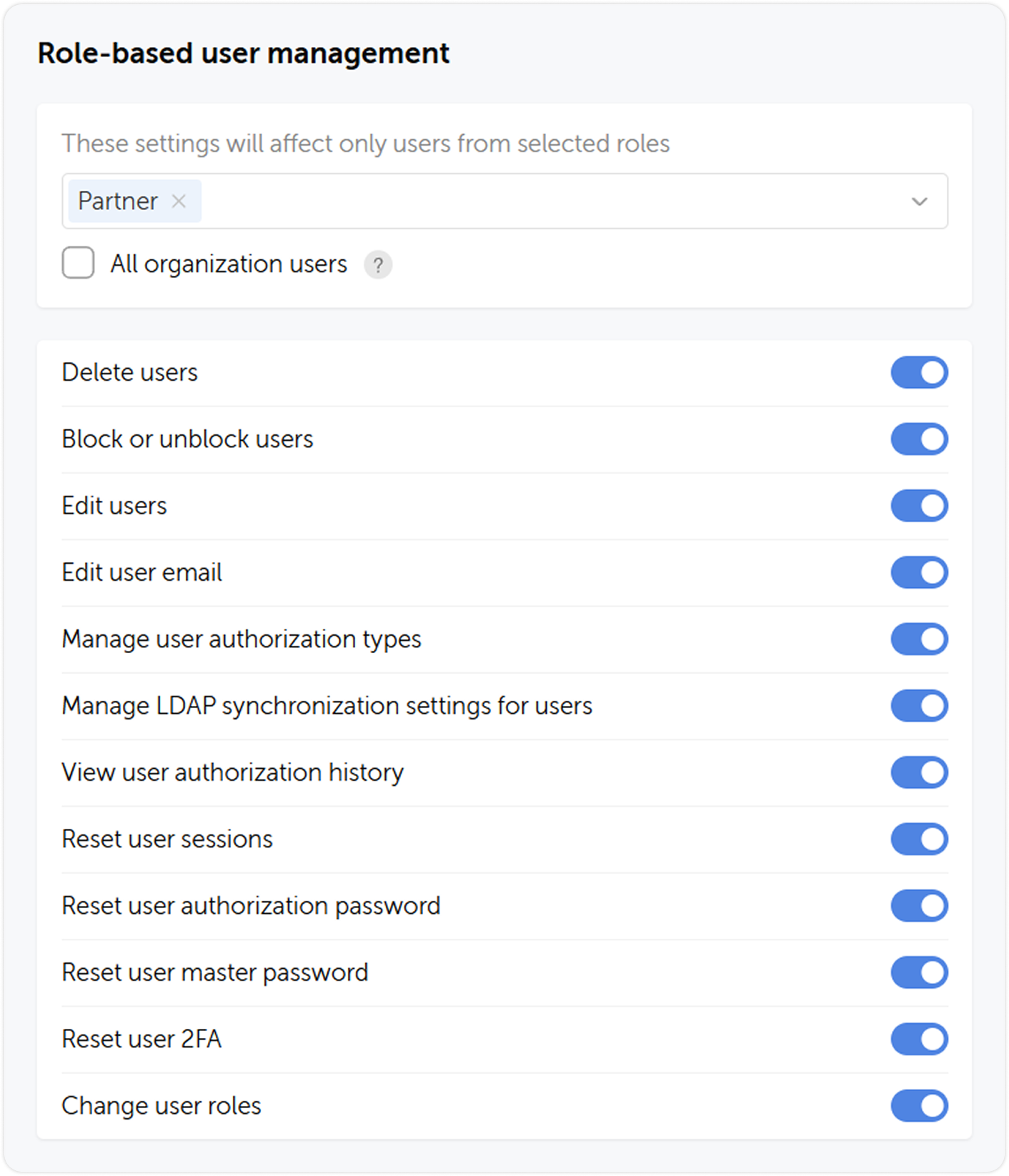
Task: Turn off Manage user authorization types
Action: pos(919,639)
